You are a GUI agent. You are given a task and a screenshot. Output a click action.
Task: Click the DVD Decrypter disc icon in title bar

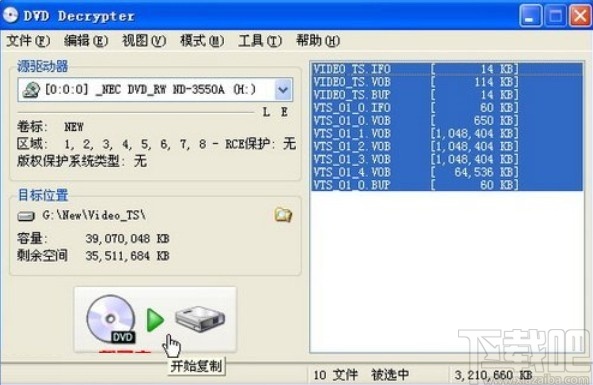(x=10, y=15)
